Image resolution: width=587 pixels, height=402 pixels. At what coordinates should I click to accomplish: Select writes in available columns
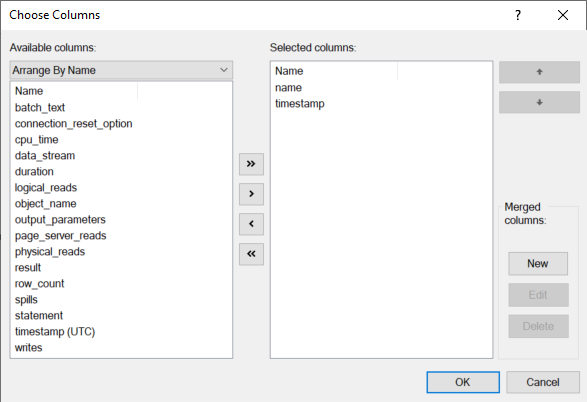click(x=28, y=348)
